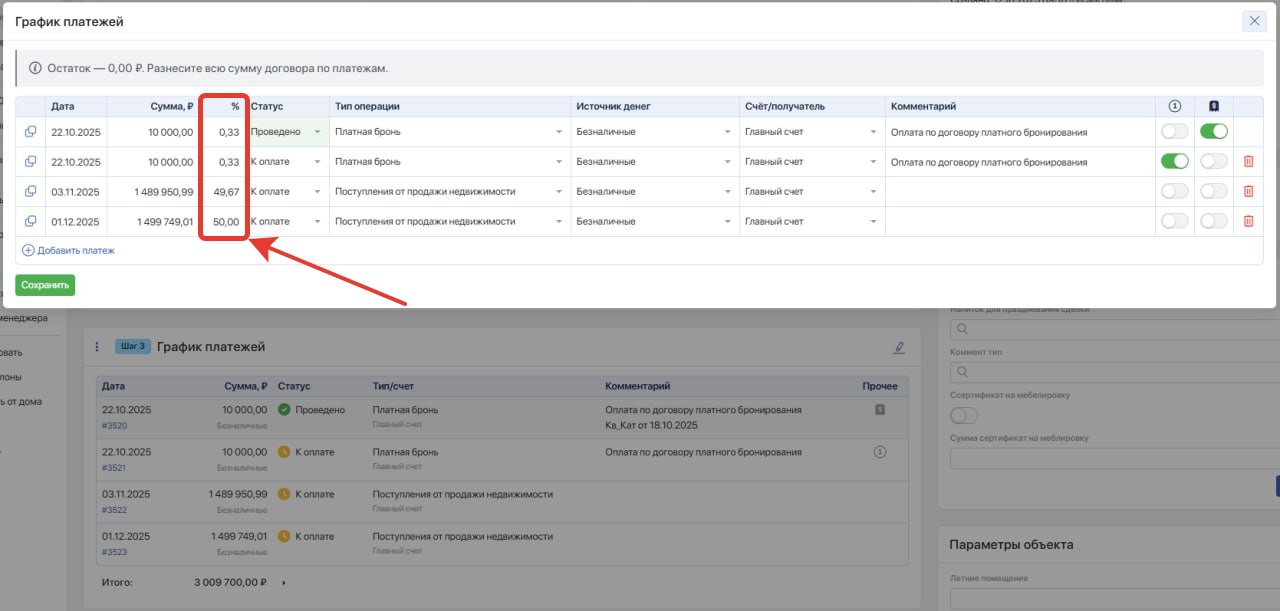Click the Сохранить button
Screen dimensions: 1280x611
[x=45, y=285]
